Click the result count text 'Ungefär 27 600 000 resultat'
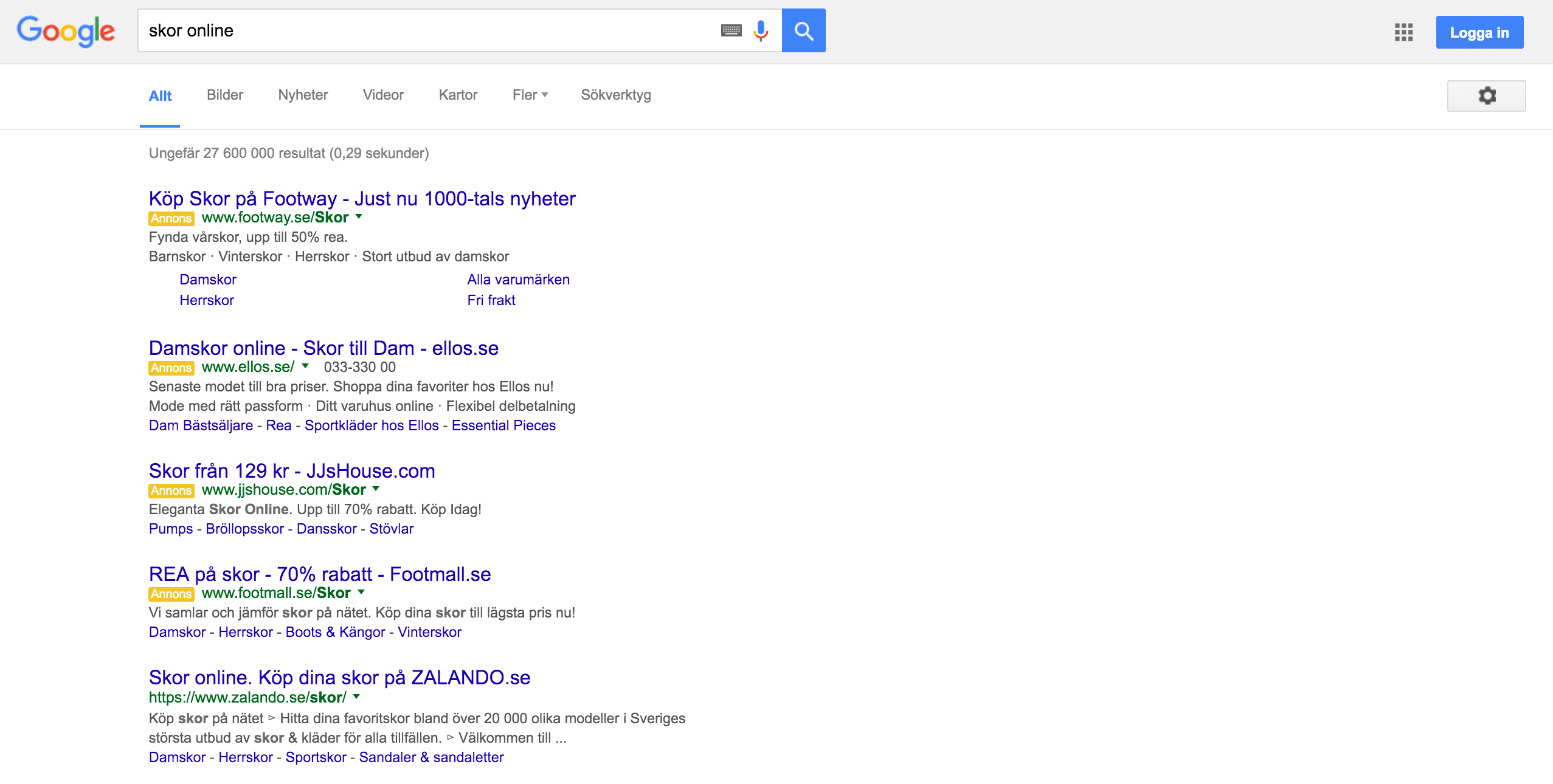 point(237,153)
